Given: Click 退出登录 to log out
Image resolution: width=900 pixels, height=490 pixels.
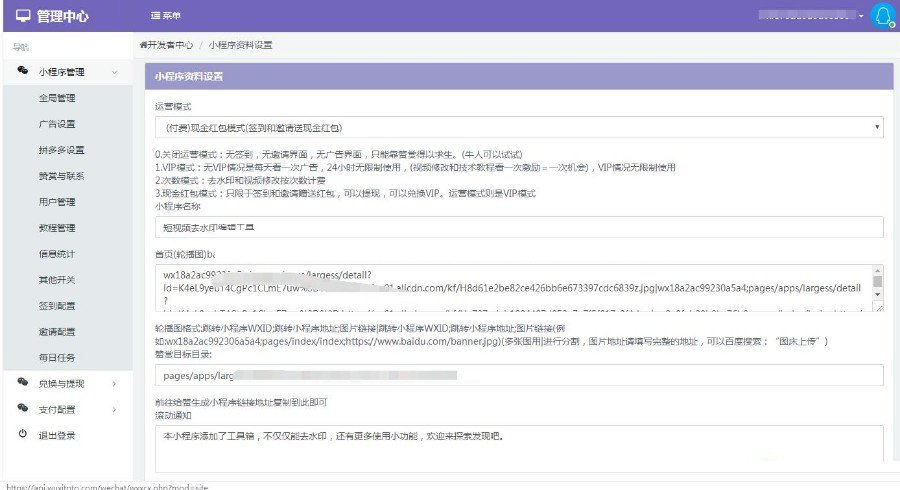Looking at the screenshot, I should click(57, 435).
